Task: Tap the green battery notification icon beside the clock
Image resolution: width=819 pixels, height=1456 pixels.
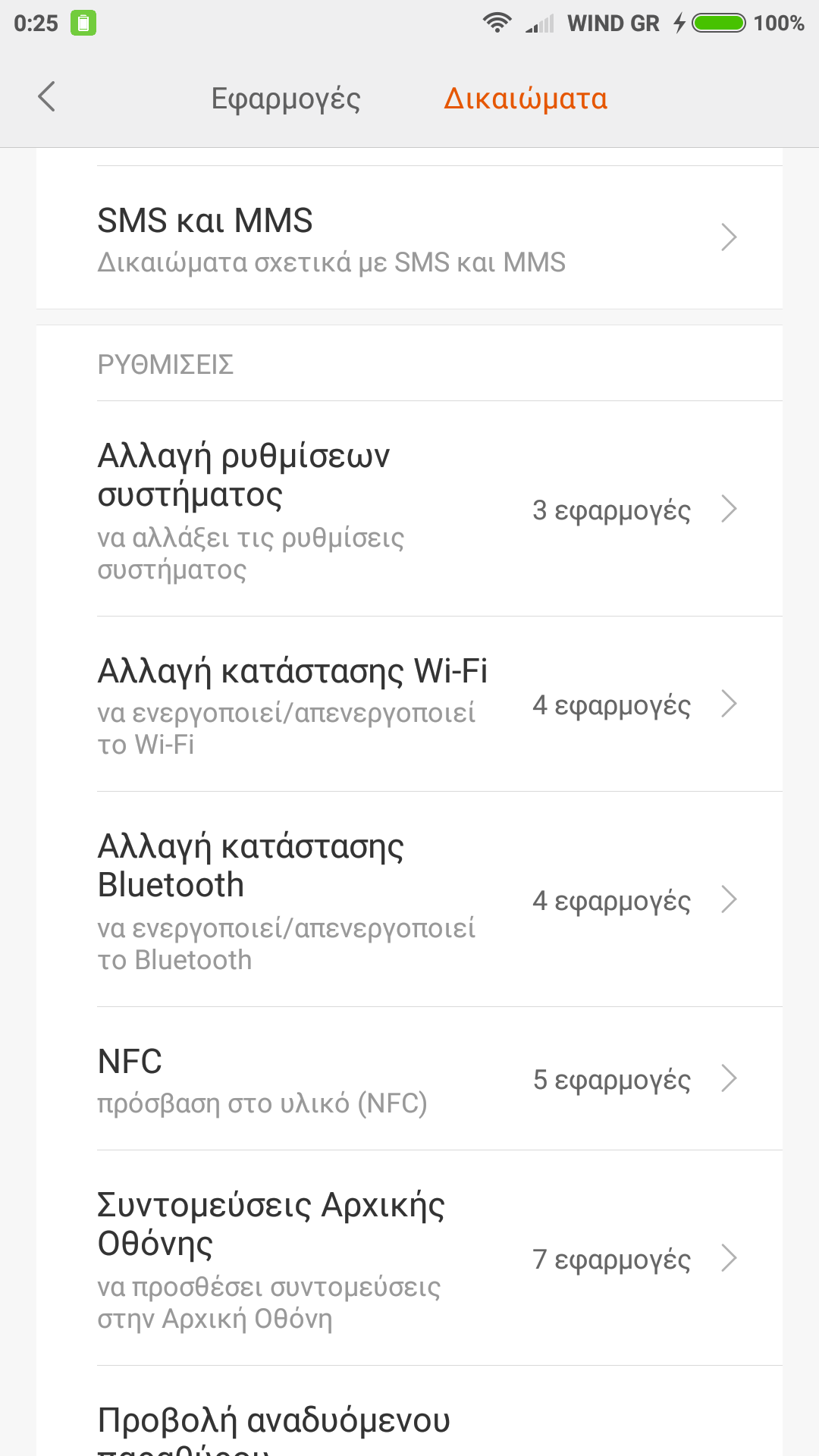Action: tap(83, 23)
